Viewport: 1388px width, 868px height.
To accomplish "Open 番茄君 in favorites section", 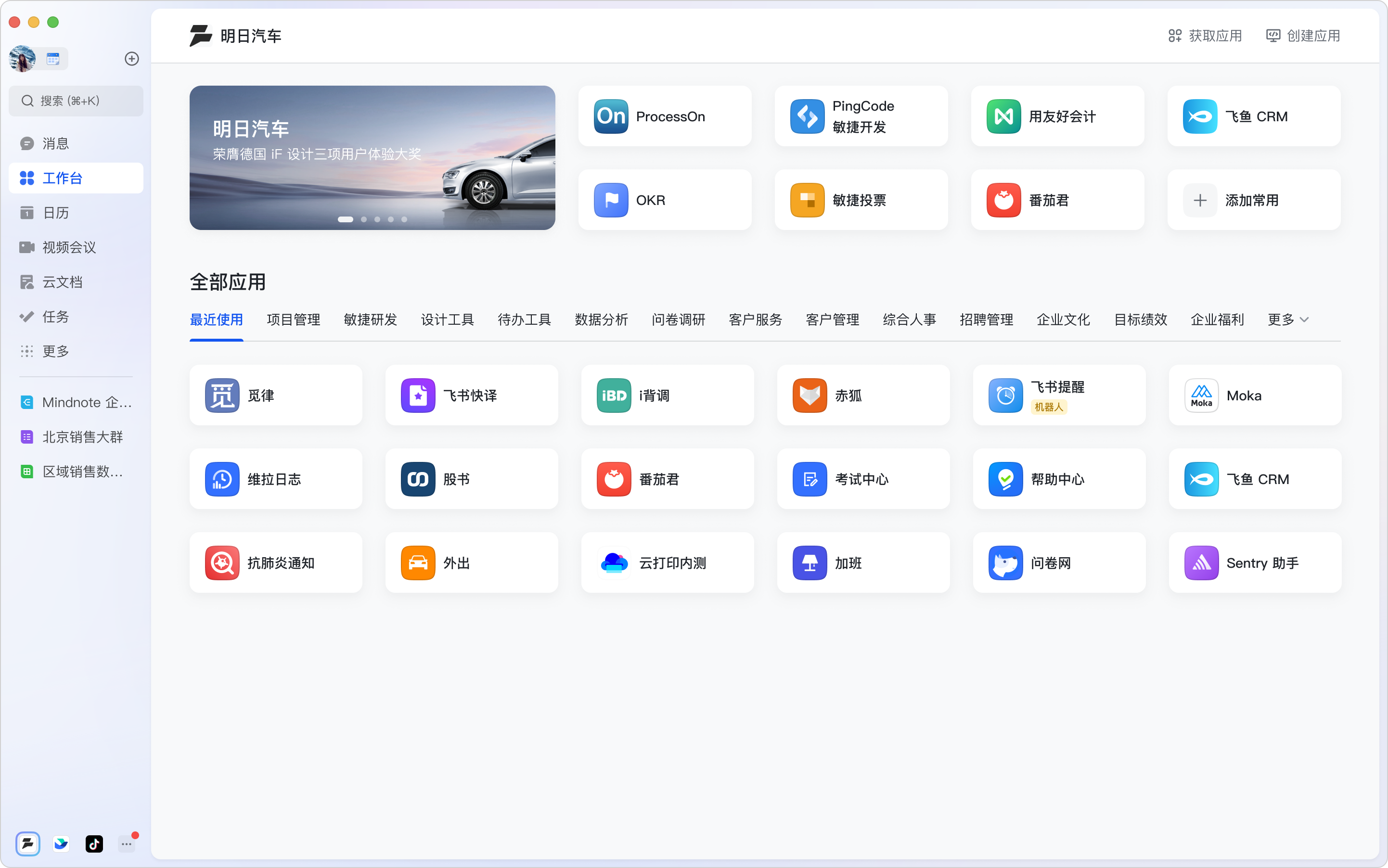I will (x=1057, y=200).
